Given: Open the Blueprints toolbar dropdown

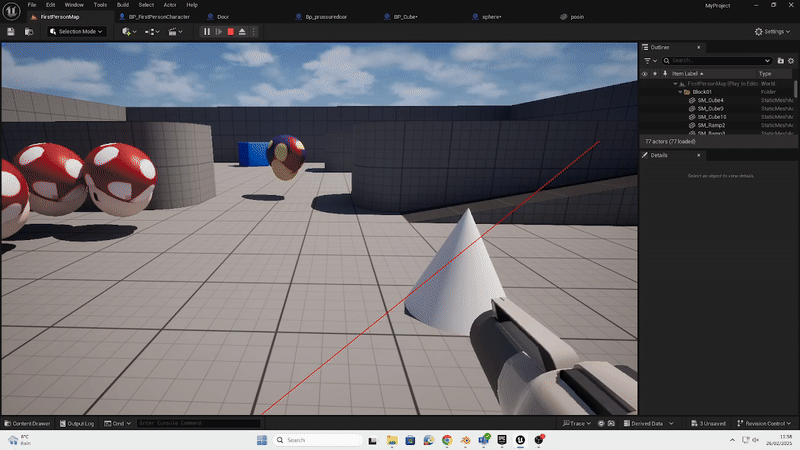Looking at the screenshot, I should [x=152, y=32].
